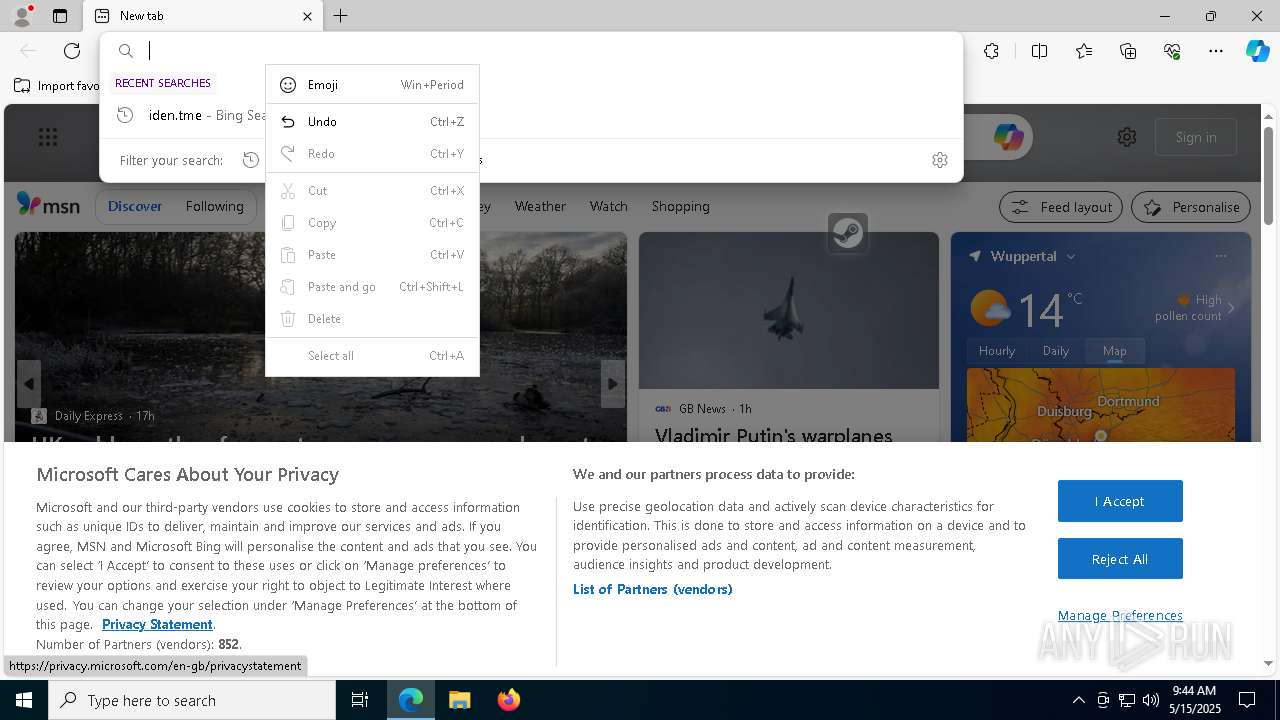This screenshot has width=1280, height=720.
Task: Click the Personalise button
Action: (x=1191, y=207)
